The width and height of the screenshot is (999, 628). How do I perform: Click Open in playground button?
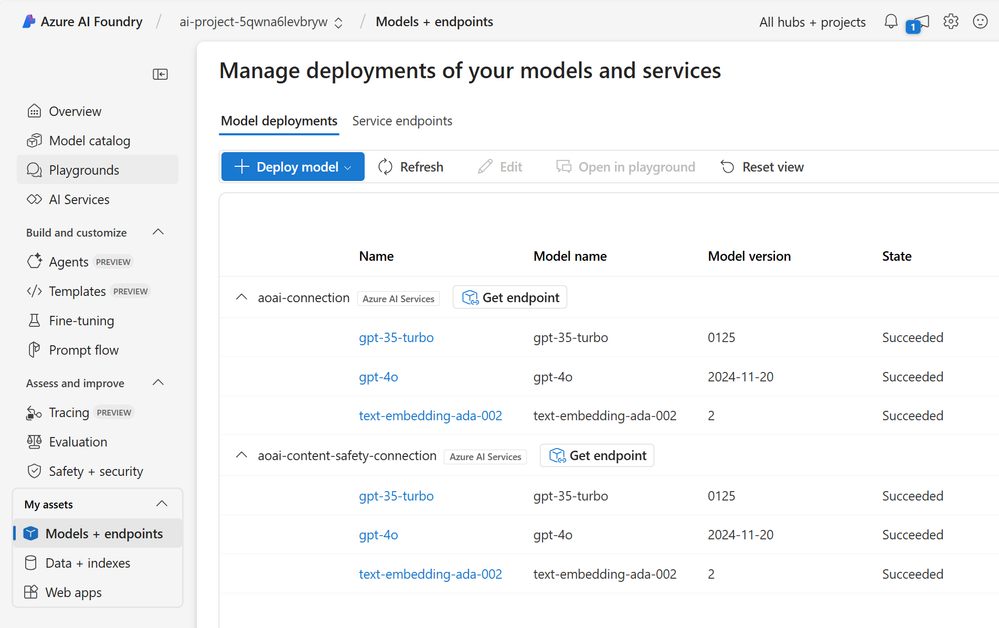tap(626, 167)
